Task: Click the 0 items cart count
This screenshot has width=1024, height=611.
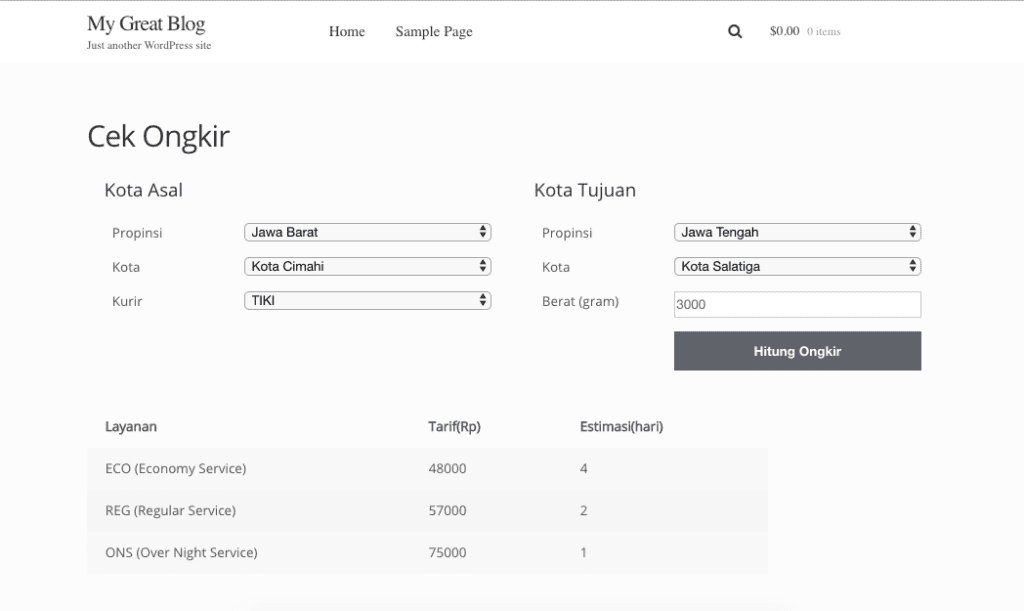Action: 824,31
